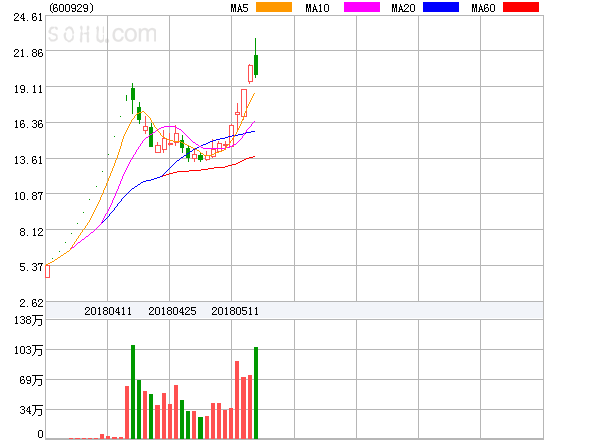The height and width of the screenshot is (440, 600).
Task: Click the 16.36 price axis label
Action: [x=28, y=124]
